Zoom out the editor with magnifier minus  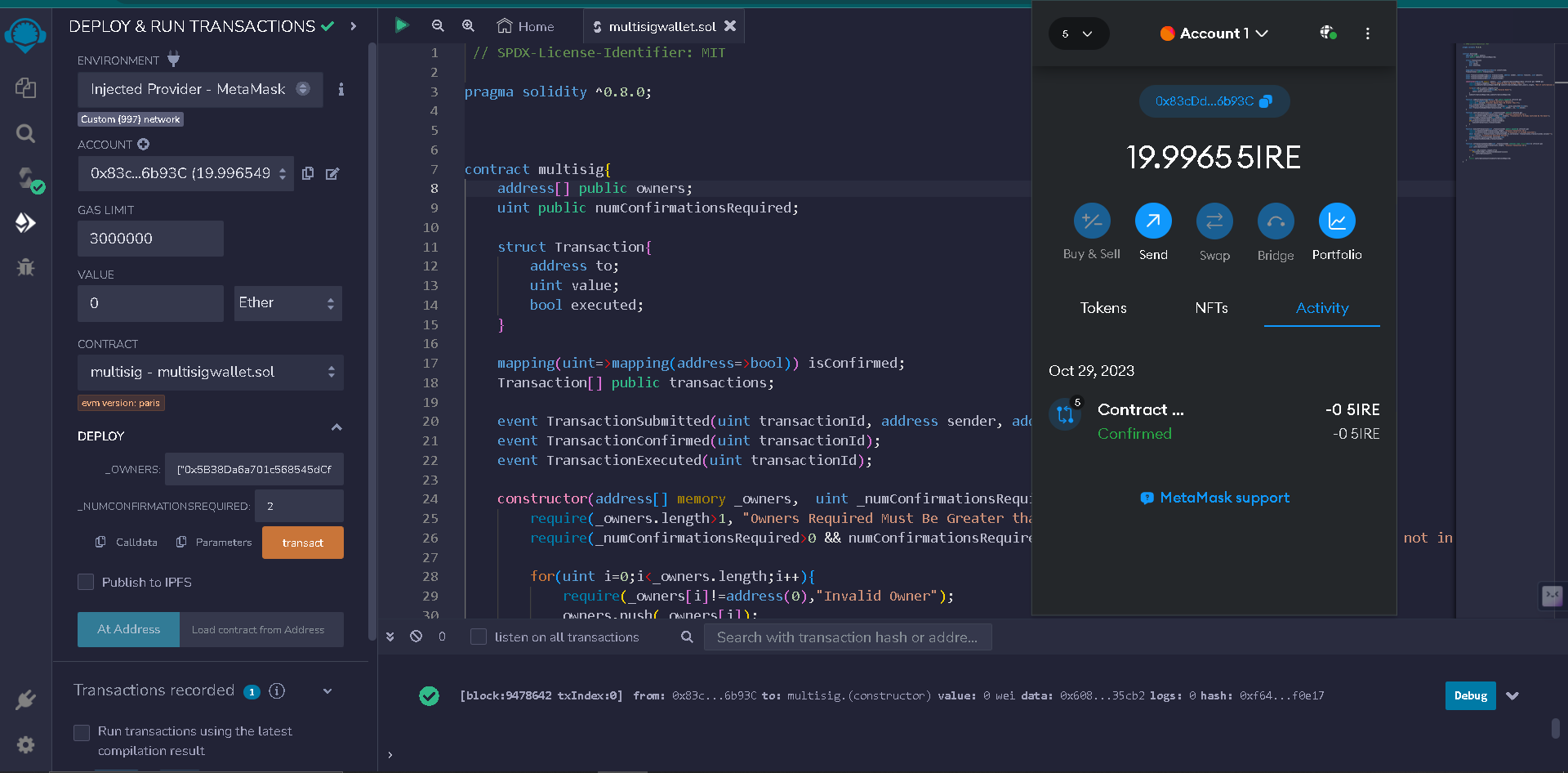tap(438, 26)
